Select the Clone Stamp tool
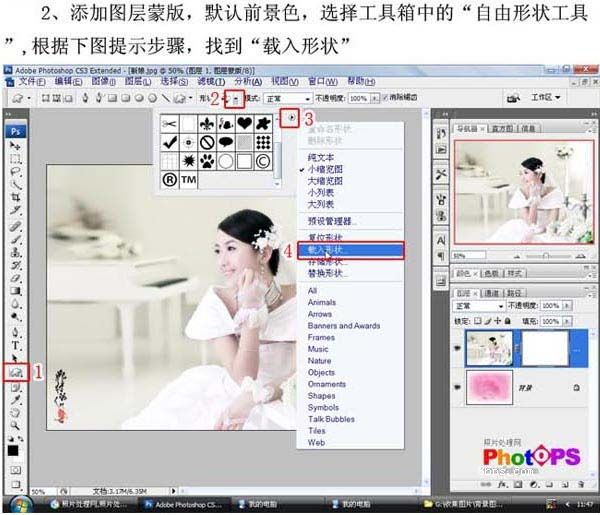 click(x=15, y=253)
